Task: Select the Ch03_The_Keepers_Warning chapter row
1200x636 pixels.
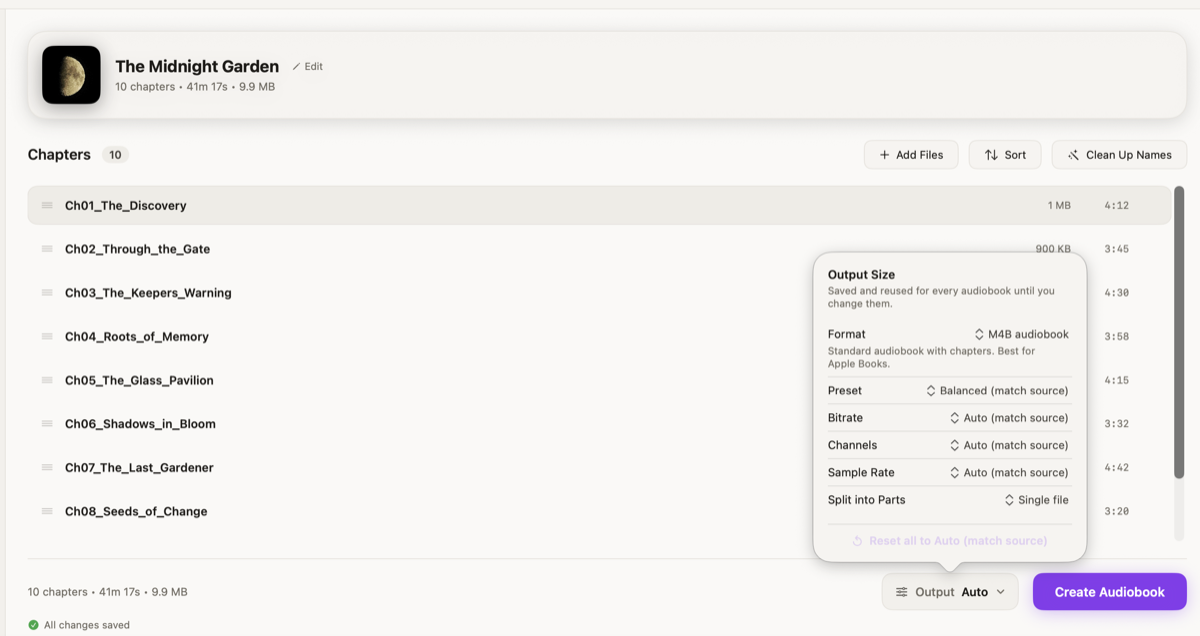Action: [x=599, y=293]
